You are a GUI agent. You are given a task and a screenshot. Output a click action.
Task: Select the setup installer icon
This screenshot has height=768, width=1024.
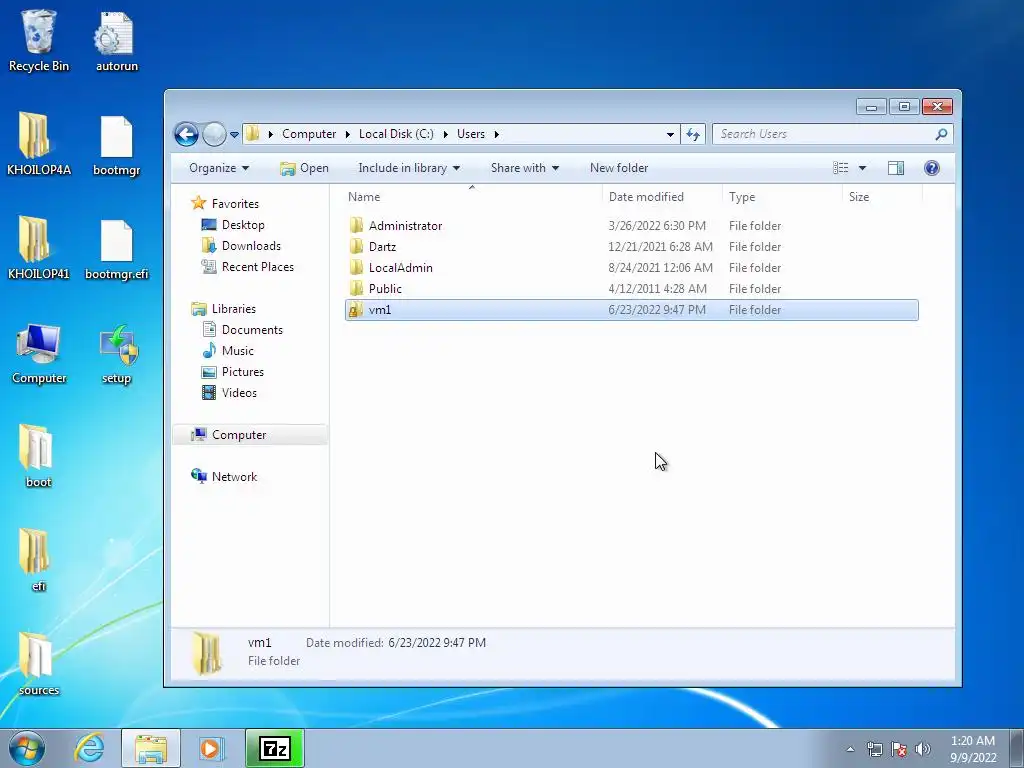click(116, 353)
